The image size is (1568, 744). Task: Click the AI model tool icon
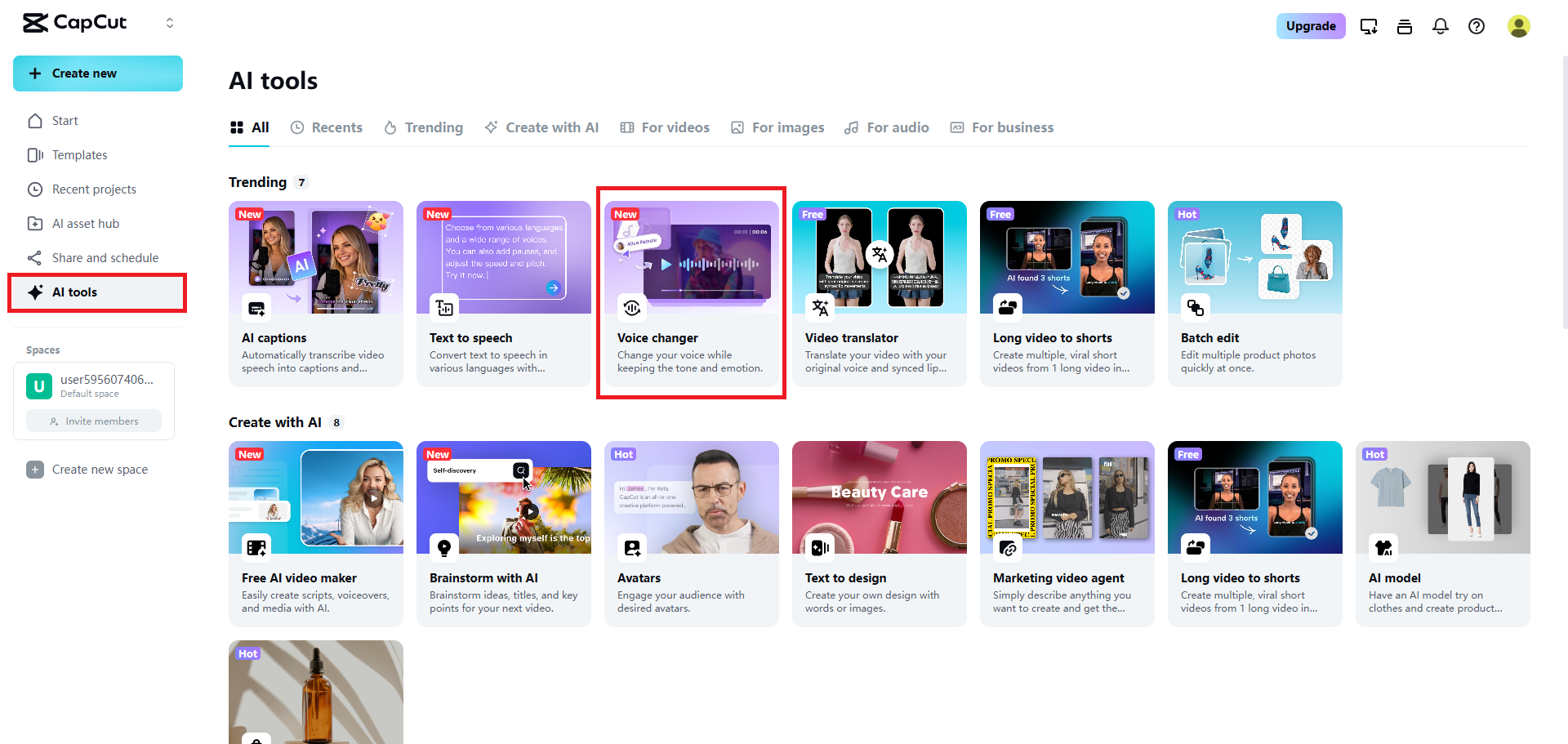[x=1383, y=548]
